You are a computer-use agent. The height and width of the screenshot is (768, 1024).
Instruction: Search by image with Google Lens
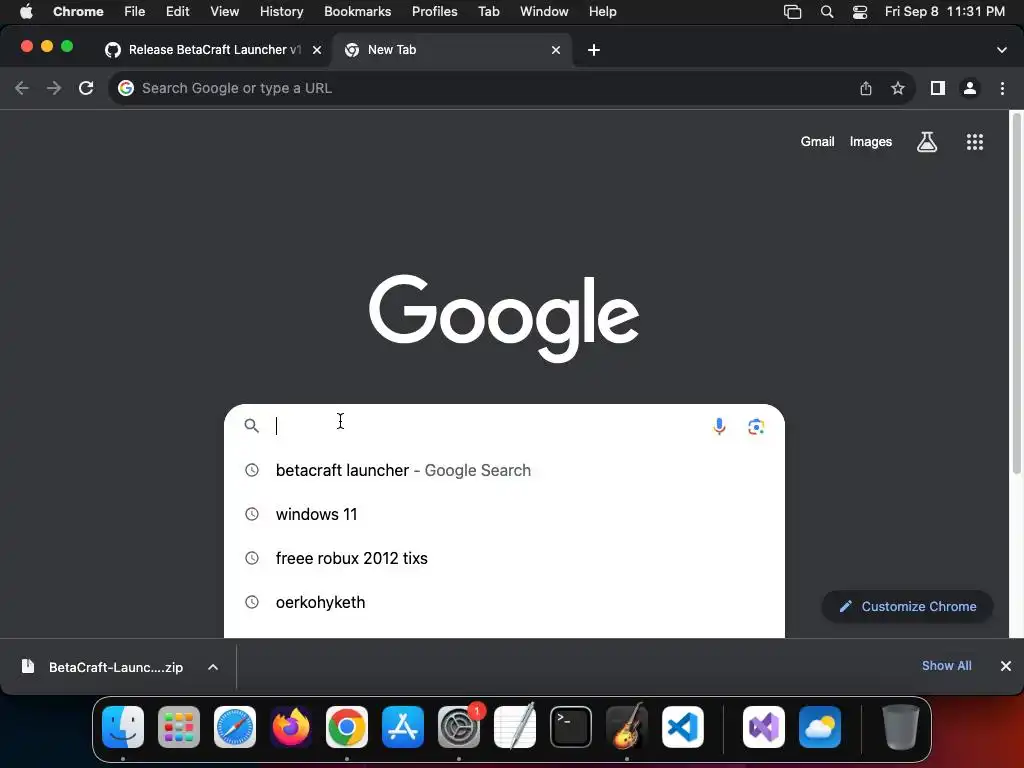click(x=756, y=426)
